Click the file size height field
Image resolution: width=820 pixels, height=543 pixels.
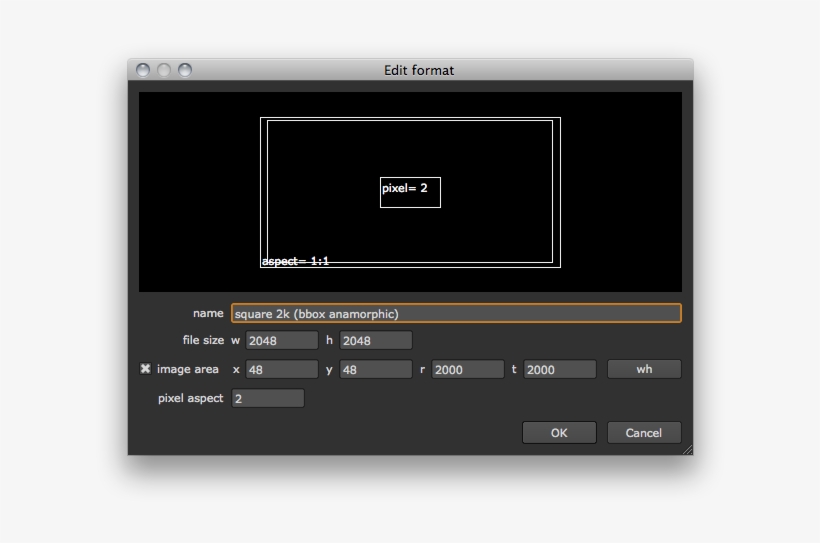coord(375,341)
